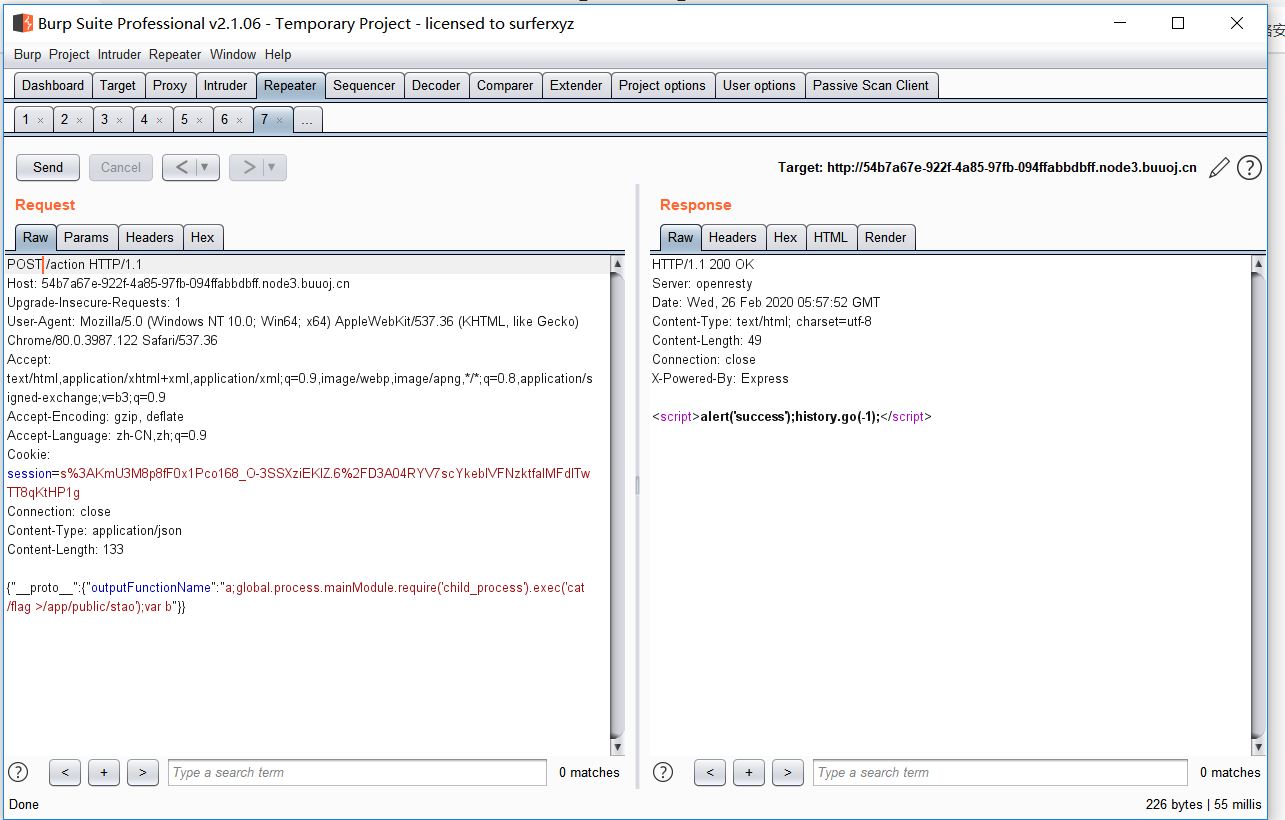Go back to previous request in history
Viewport: 1285px width, 820px height.
181,168
